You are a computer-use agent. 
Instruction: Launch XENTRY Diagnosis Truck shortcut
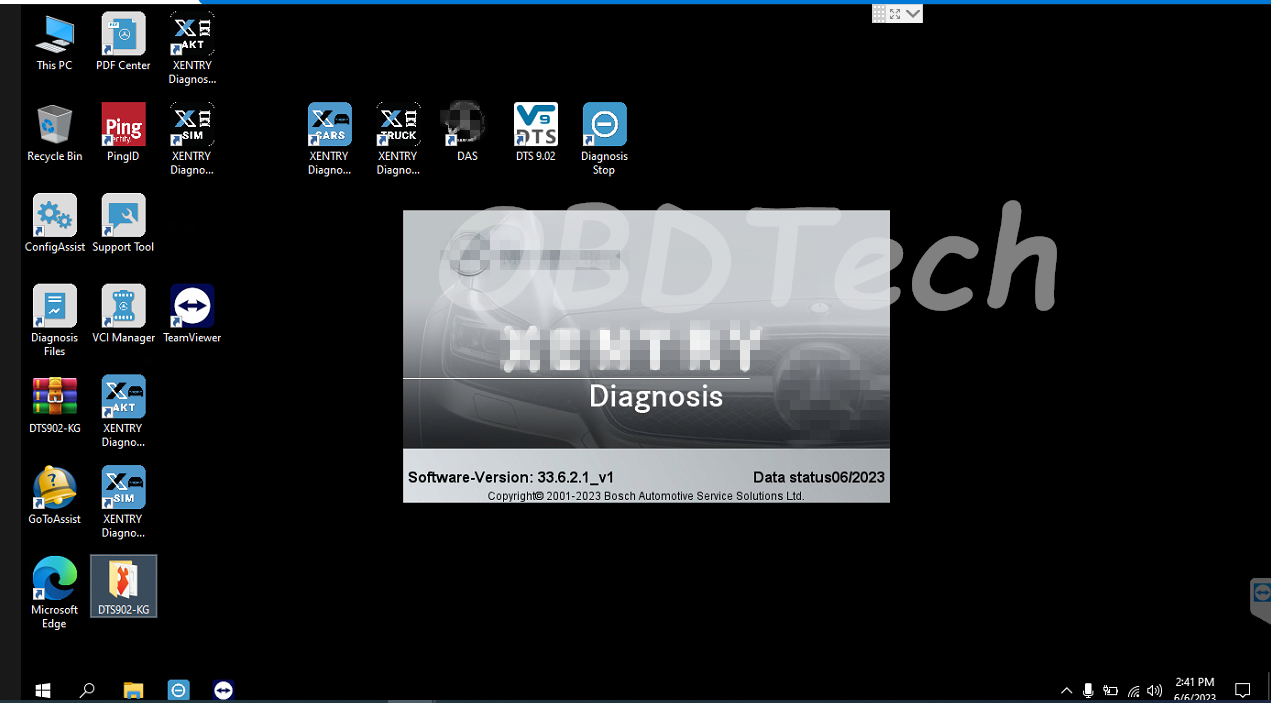pyautogui.click(x=398, y=140)
